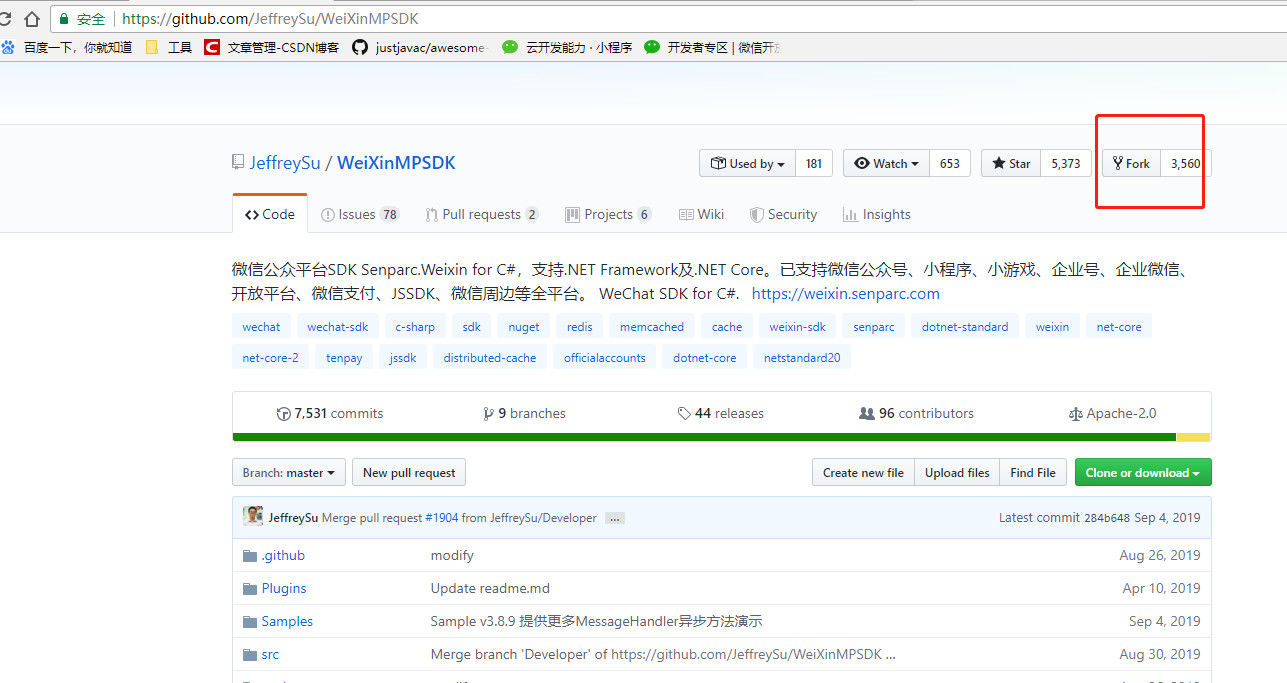
Task: Click the language breakdown bar
Action: [x=721, y=437]
